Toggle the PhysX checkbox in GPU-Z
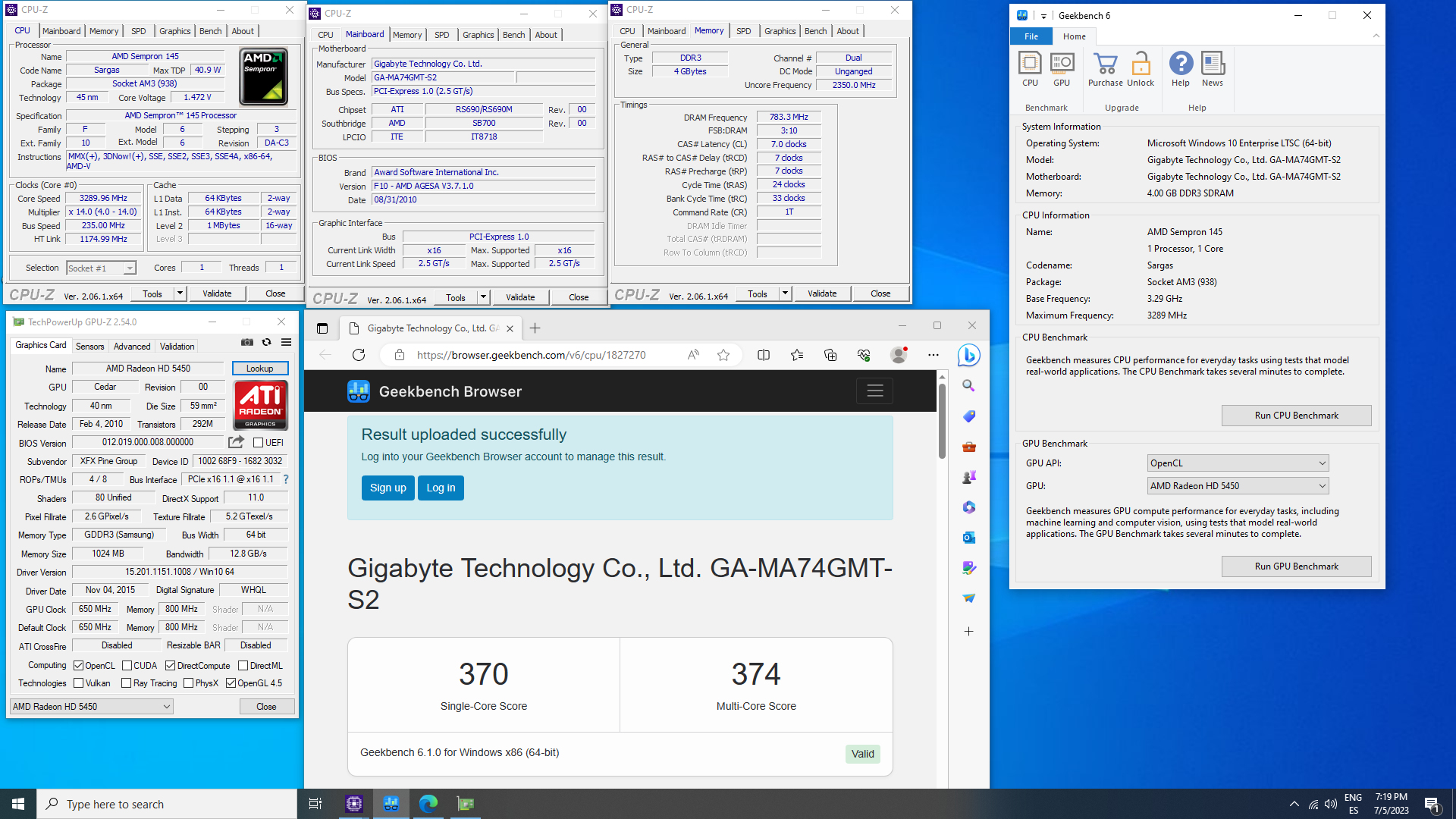 188,683
